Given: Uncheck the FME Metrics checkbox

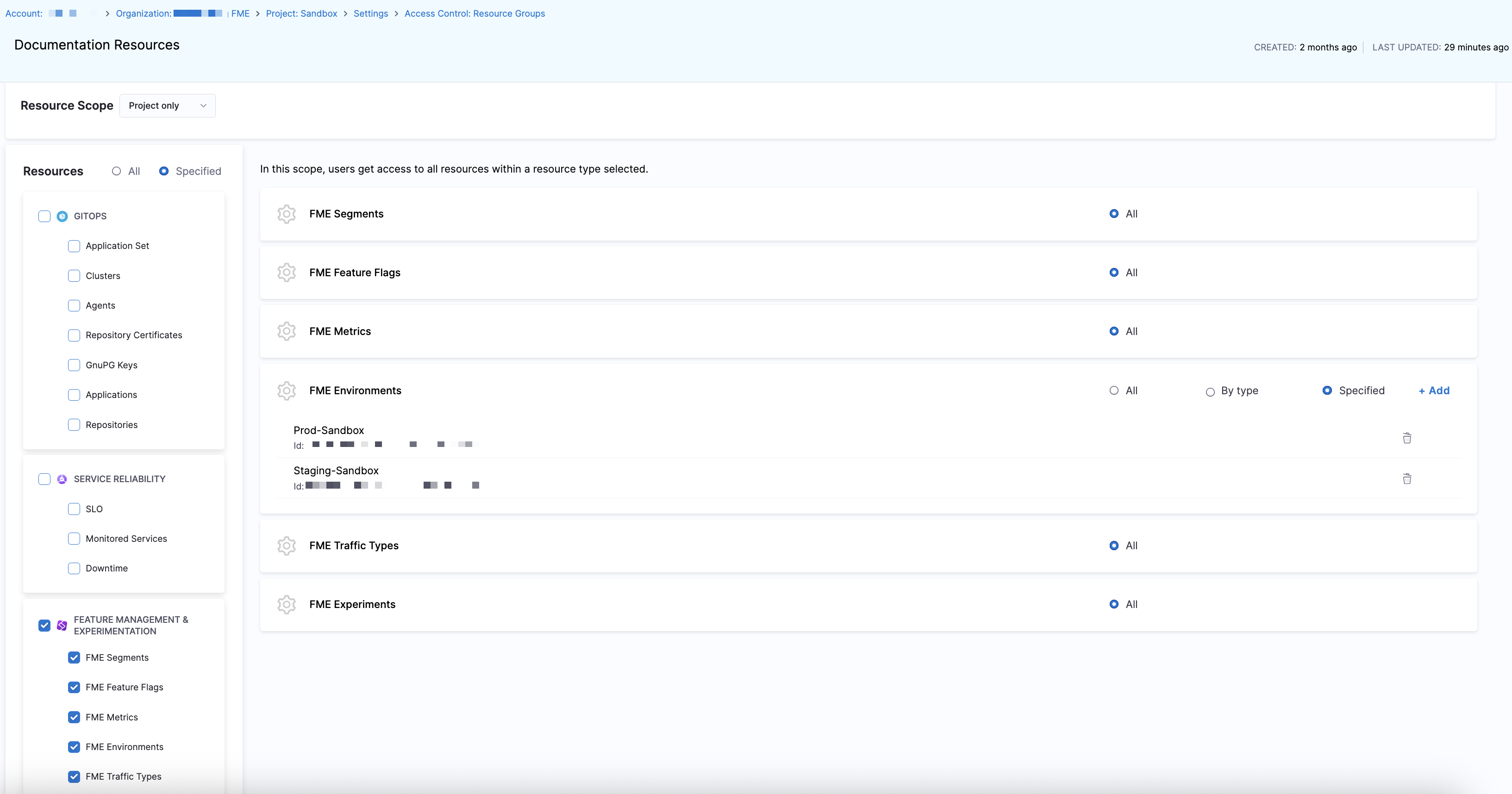Looking at the screenshot, I should point(74,717).
